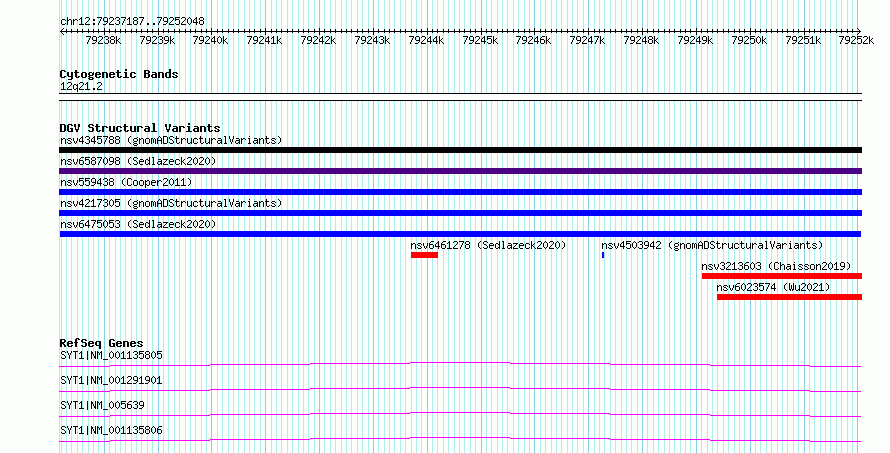
Task: Select transcript label SYT1|NM_001135806
Action: click(111, 430)
